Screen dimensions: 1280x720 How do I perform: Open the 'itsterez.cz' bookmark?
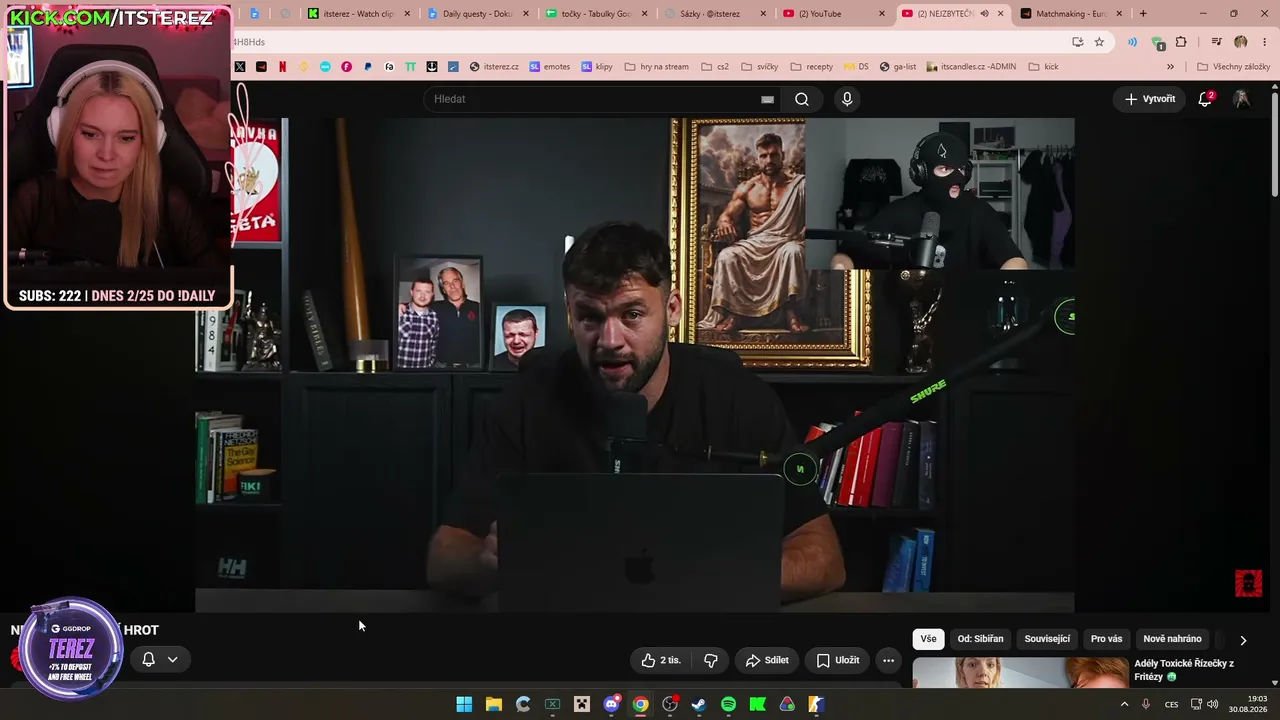[494, 67]
